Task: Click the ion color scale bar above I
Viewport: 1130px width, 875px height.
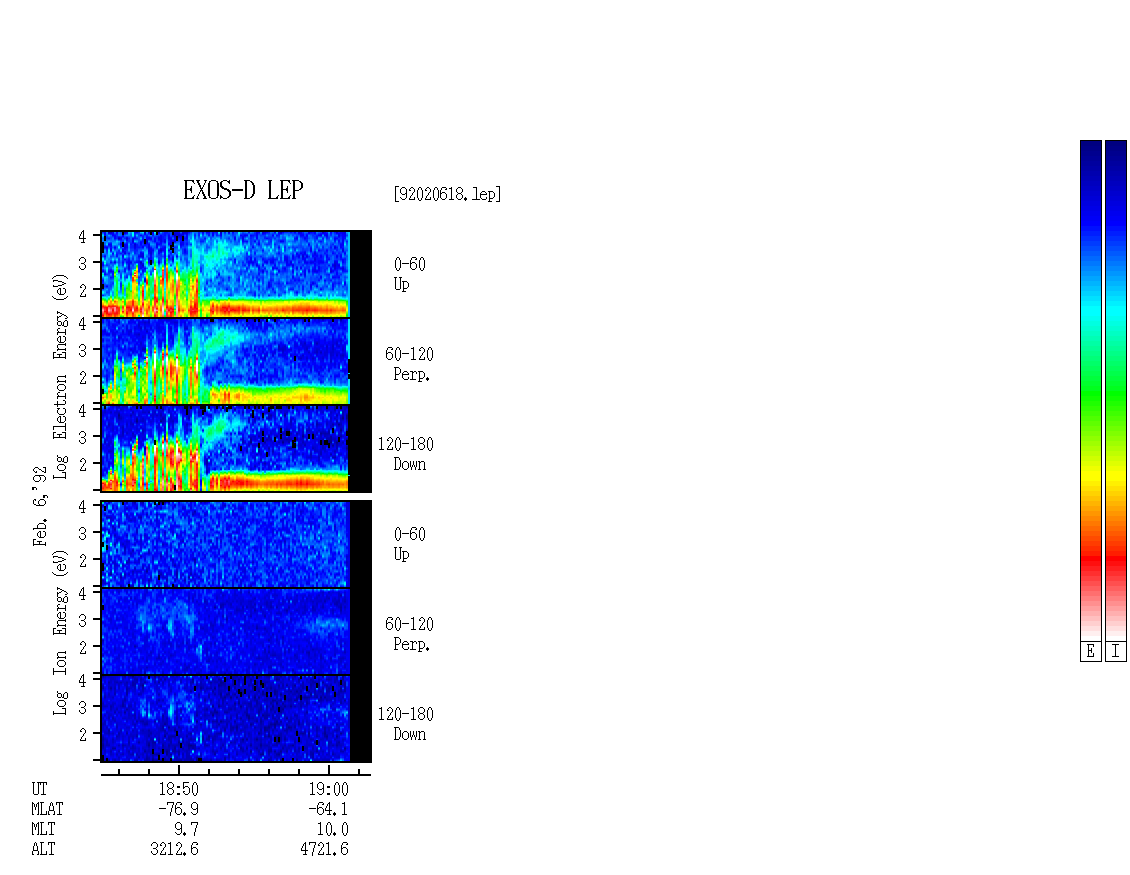Action: [x=1116, y=390]
